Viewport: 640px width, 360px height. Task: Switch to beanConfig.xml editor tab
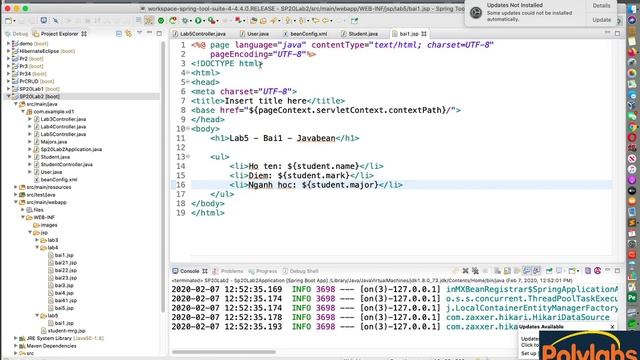click(305, 34)
